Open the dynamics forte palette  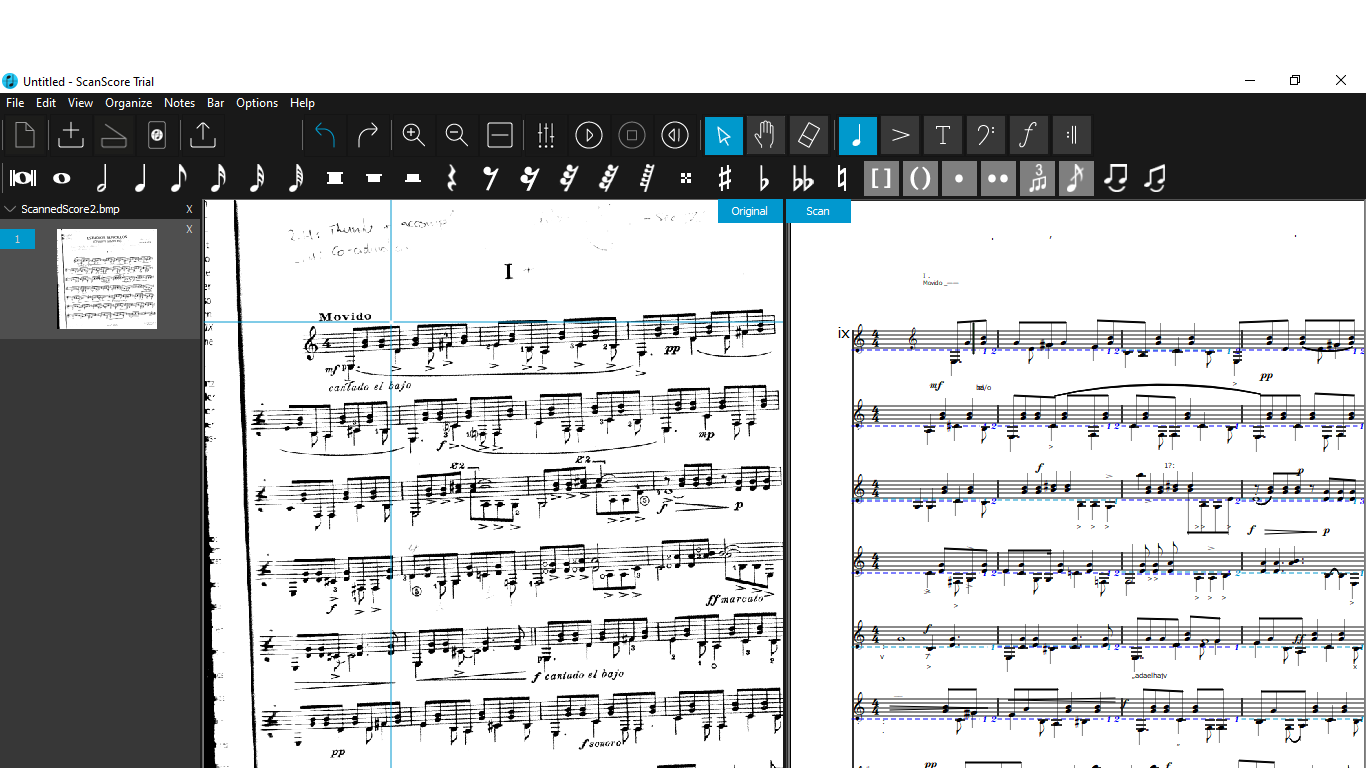[x=1029, y=135]
